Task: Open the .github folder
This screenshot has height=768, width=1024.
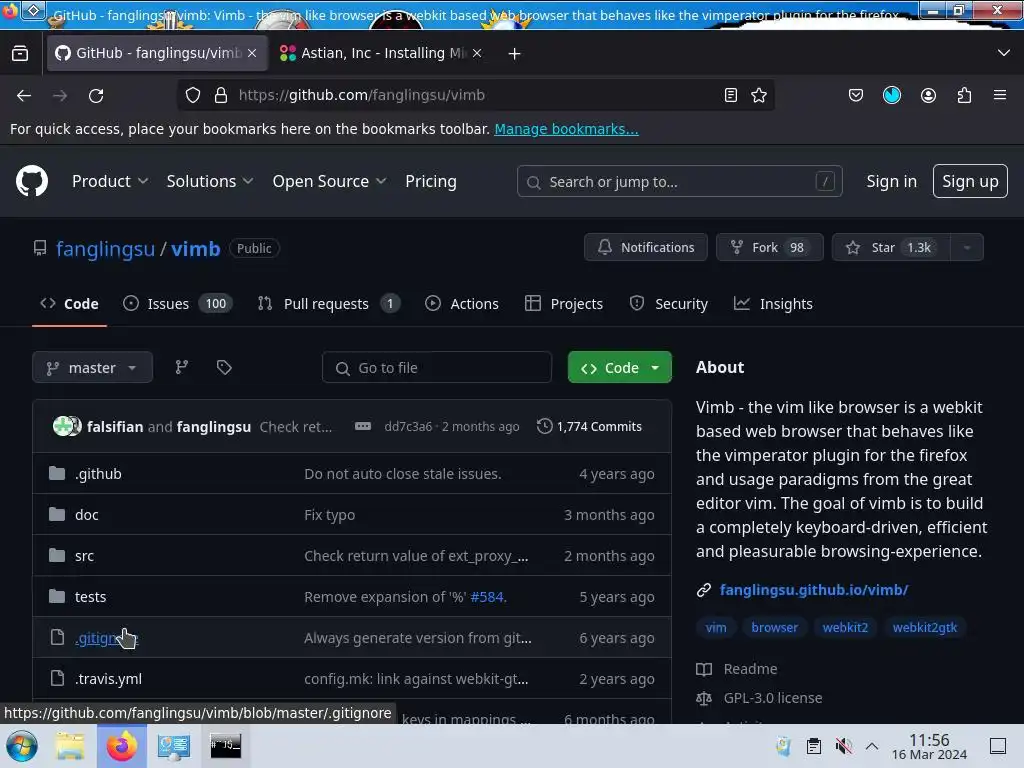Action: coord(98,474)
